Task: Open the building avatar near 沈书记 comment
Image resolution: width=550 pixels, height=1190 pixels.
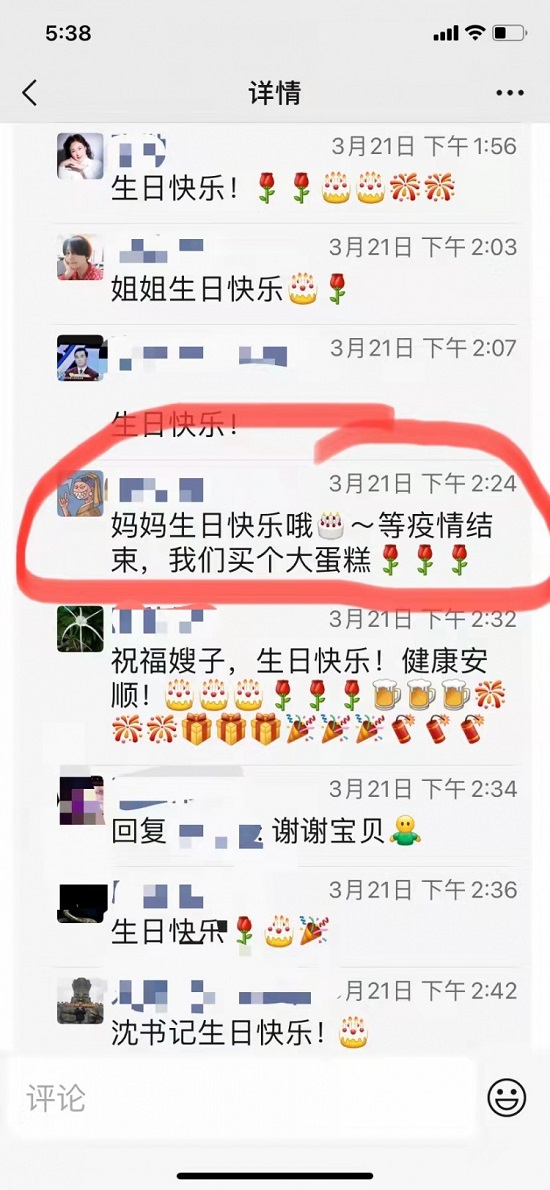Action: (x=80, y=1000)
